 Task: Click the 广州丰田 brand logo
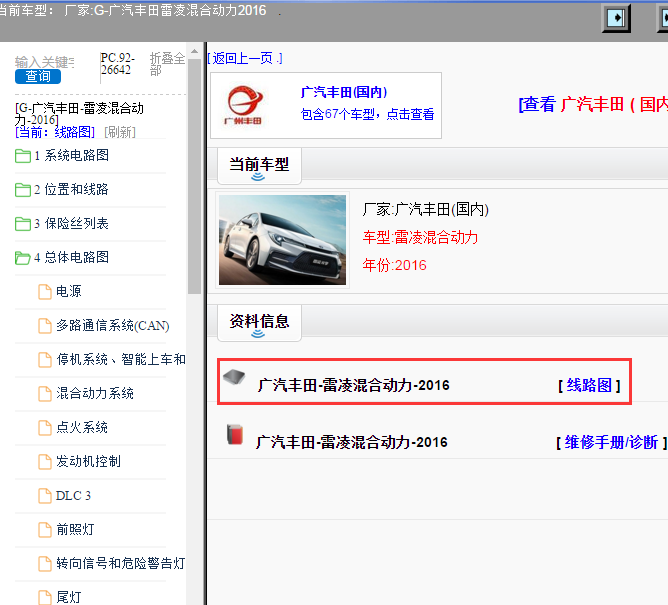(x=243, y=106)
